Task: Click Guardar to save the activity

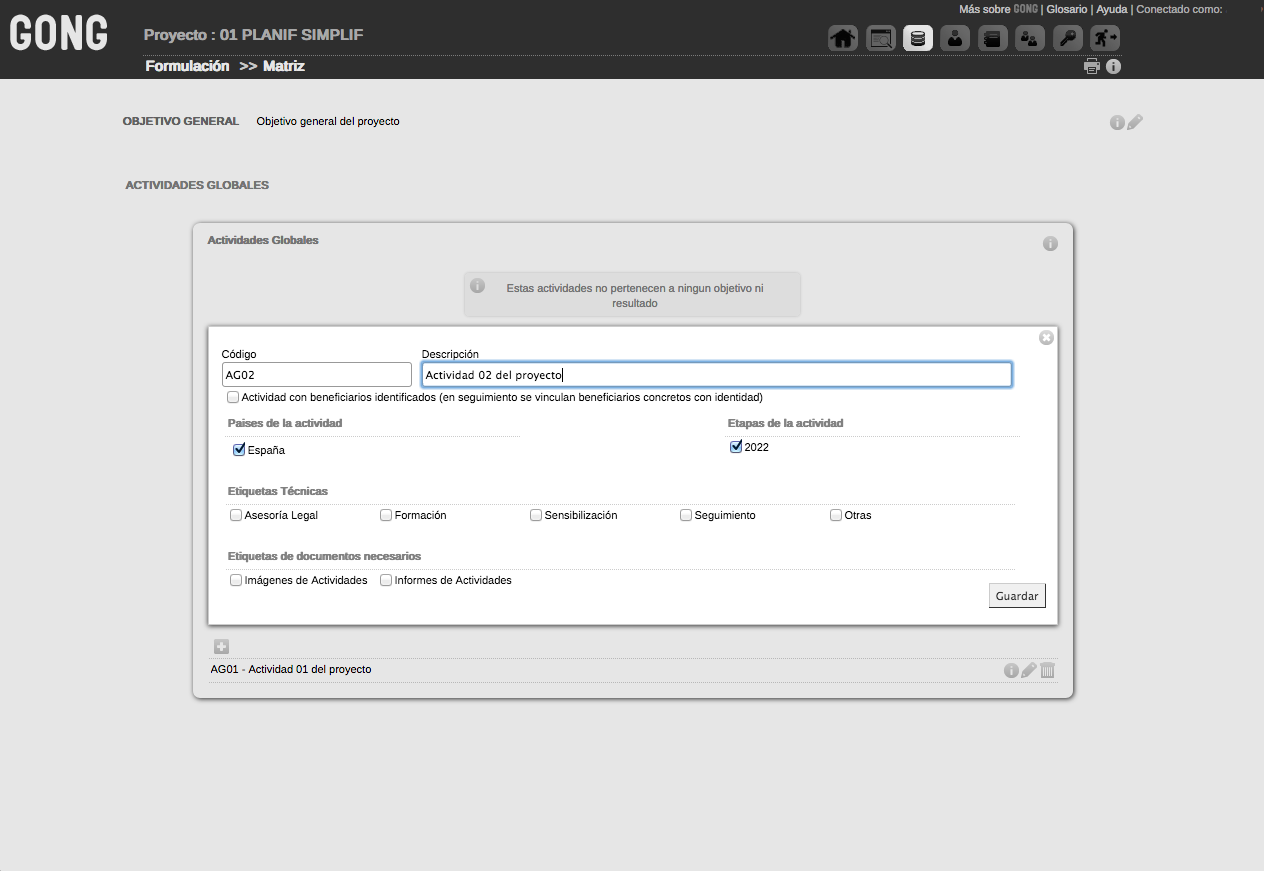Action: pyautogui.click(x=1017, y=596)
